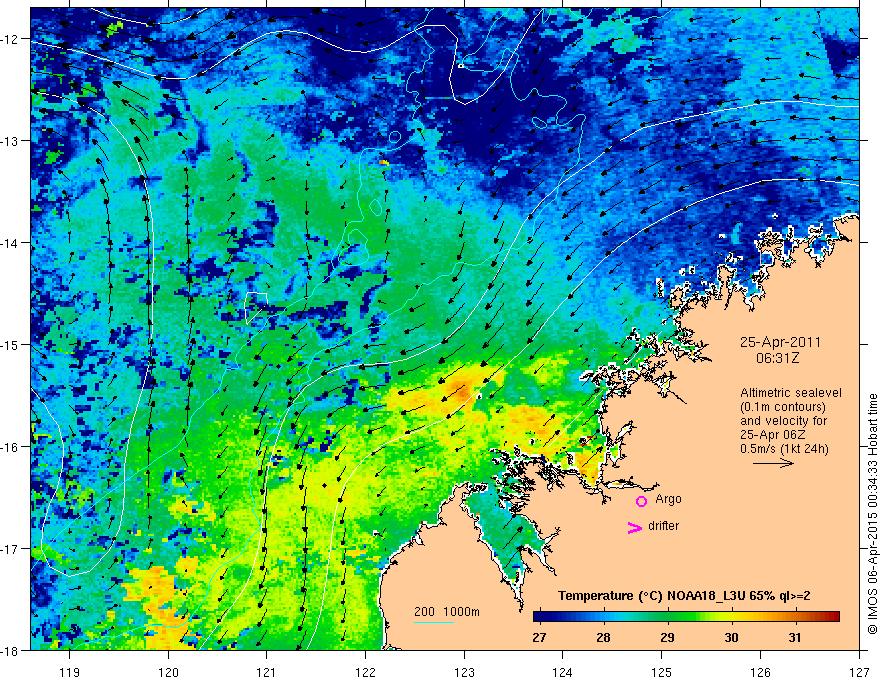Click the date text 25-Apr-2011

pyautogui.click(x=780, y=342)
